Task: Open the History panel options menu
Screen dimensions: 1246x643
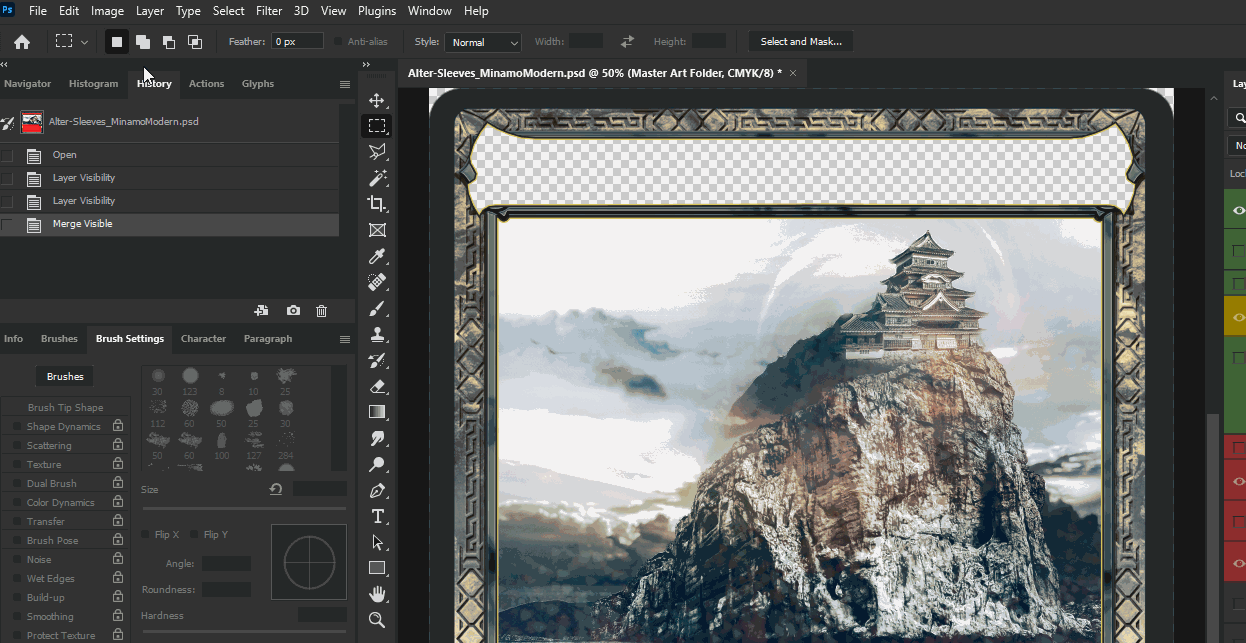Action: (345, 84)
